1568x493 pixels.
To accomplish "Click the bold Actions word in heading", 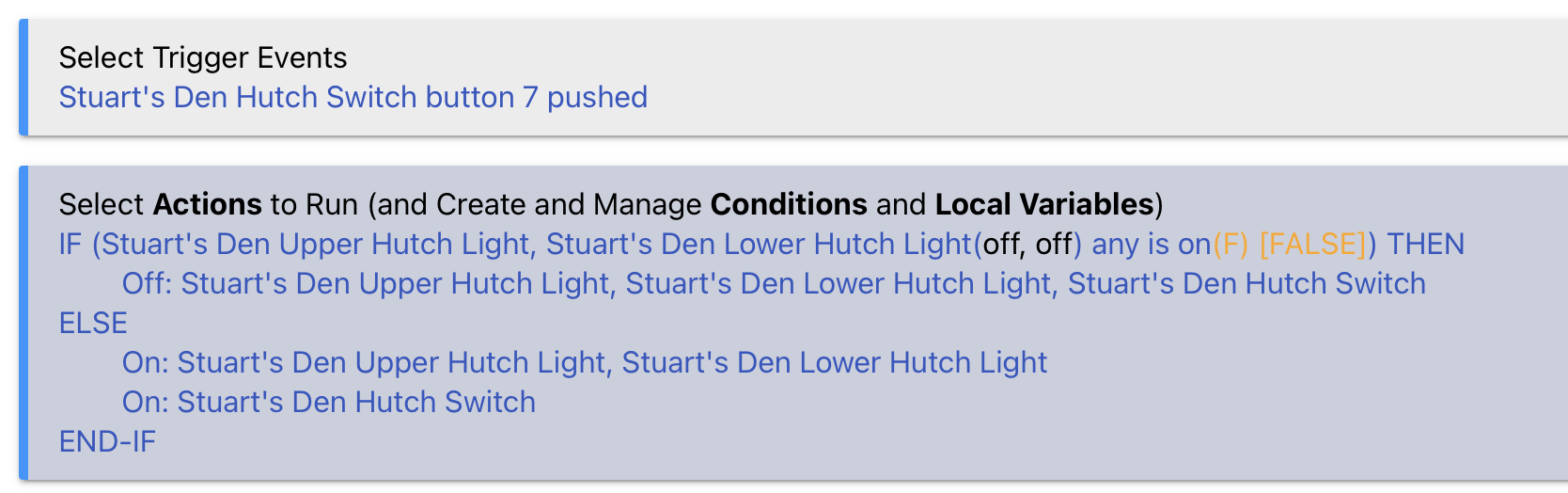I will (x=207, y=204).
